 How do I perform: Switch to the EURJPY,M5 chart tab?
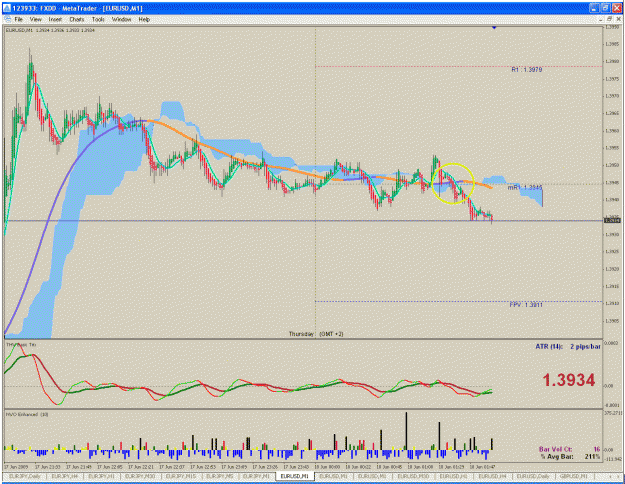(x=220, y=476)
